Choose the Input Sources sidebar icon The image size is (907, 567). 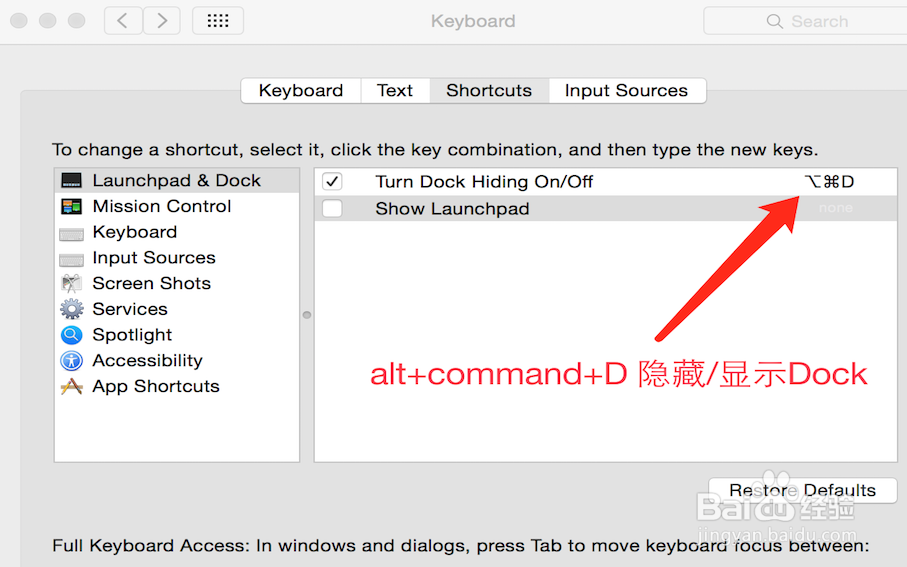click(x=71, y=259)
